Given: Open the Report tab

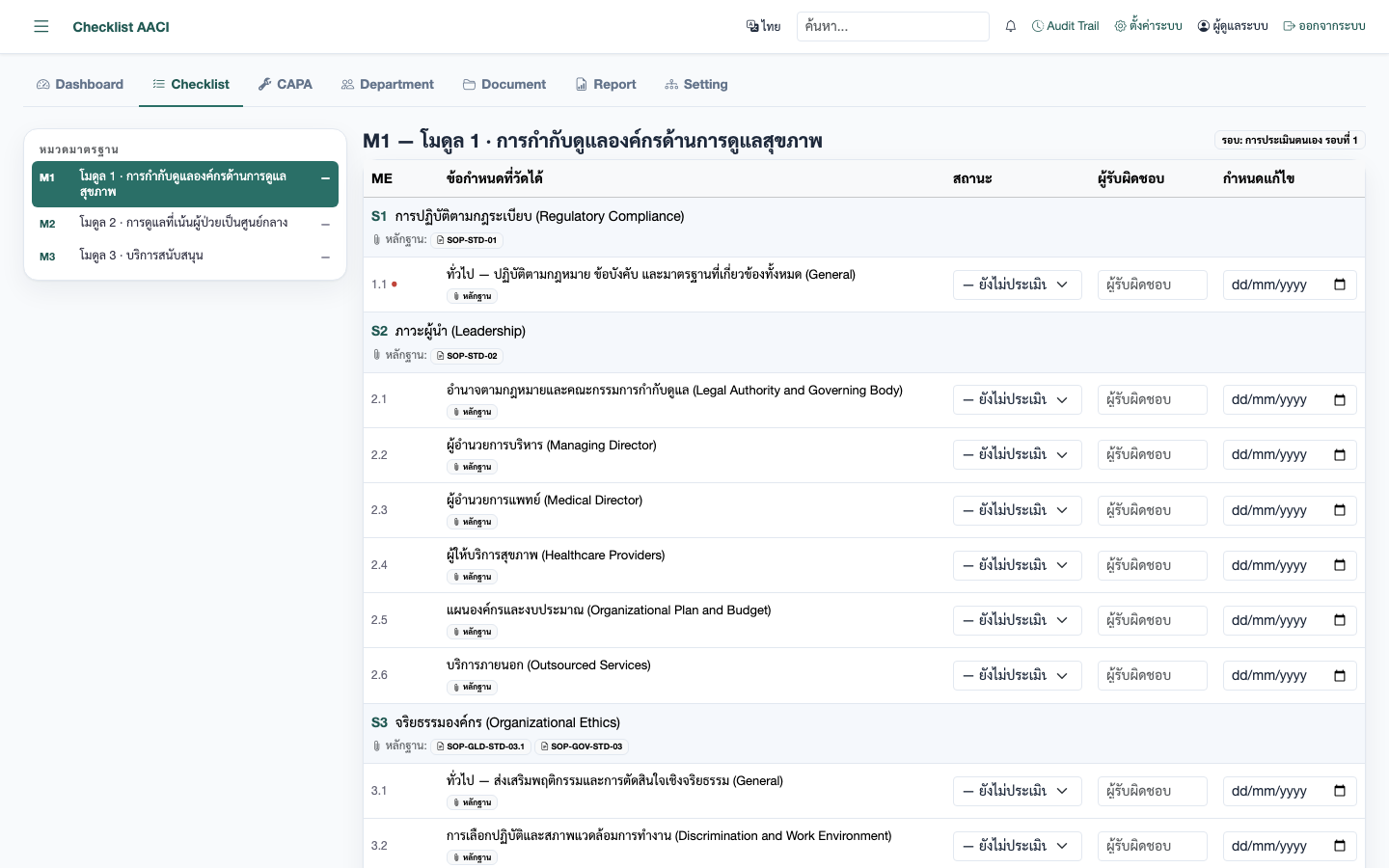Looking at the screenshot, I should [x=606, y=84].
